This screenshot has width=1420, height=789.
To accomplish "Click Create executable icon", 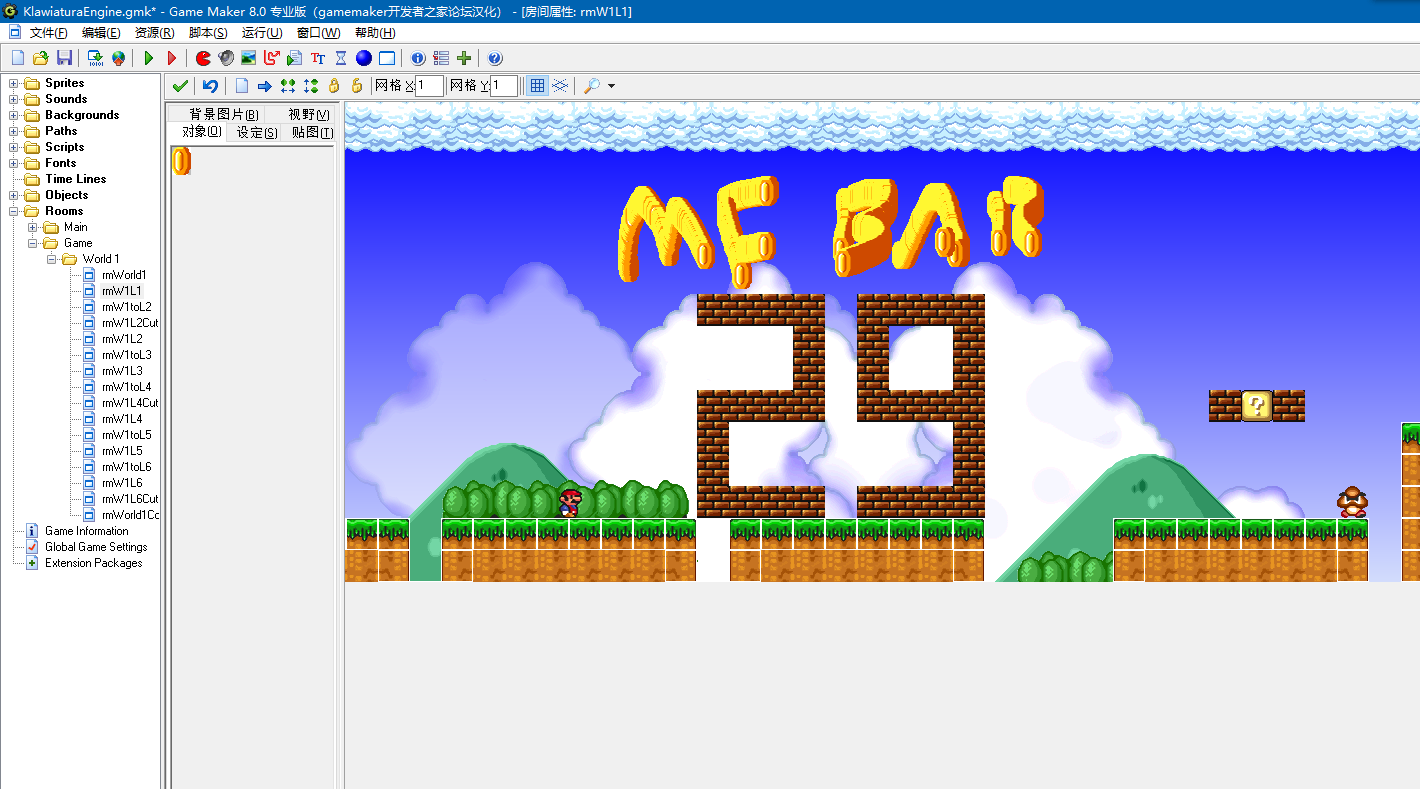I will pos(95,58).
